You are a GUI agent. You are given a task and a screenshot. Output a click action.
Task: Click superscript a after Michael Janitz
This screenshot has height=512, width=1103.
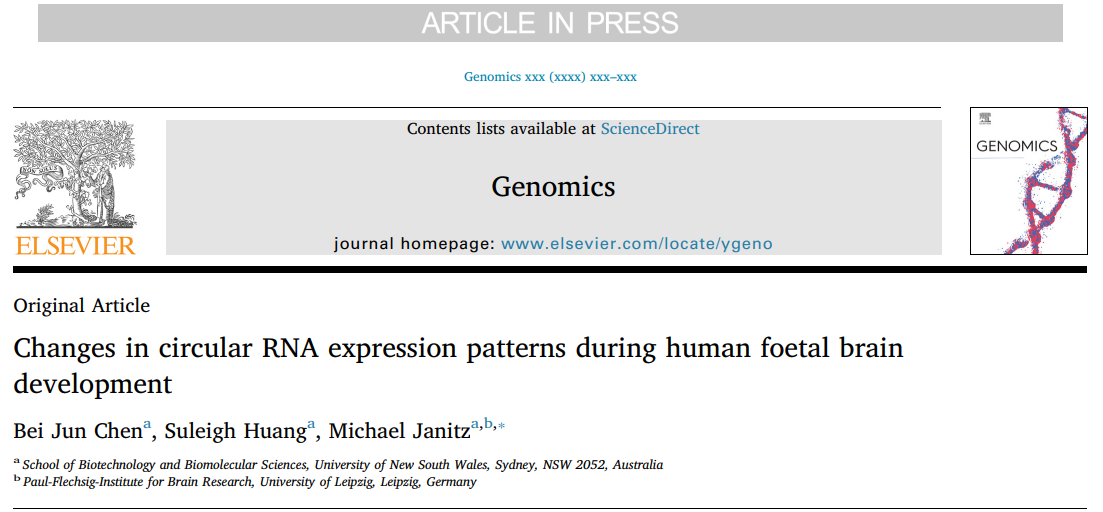coord(475,424)
